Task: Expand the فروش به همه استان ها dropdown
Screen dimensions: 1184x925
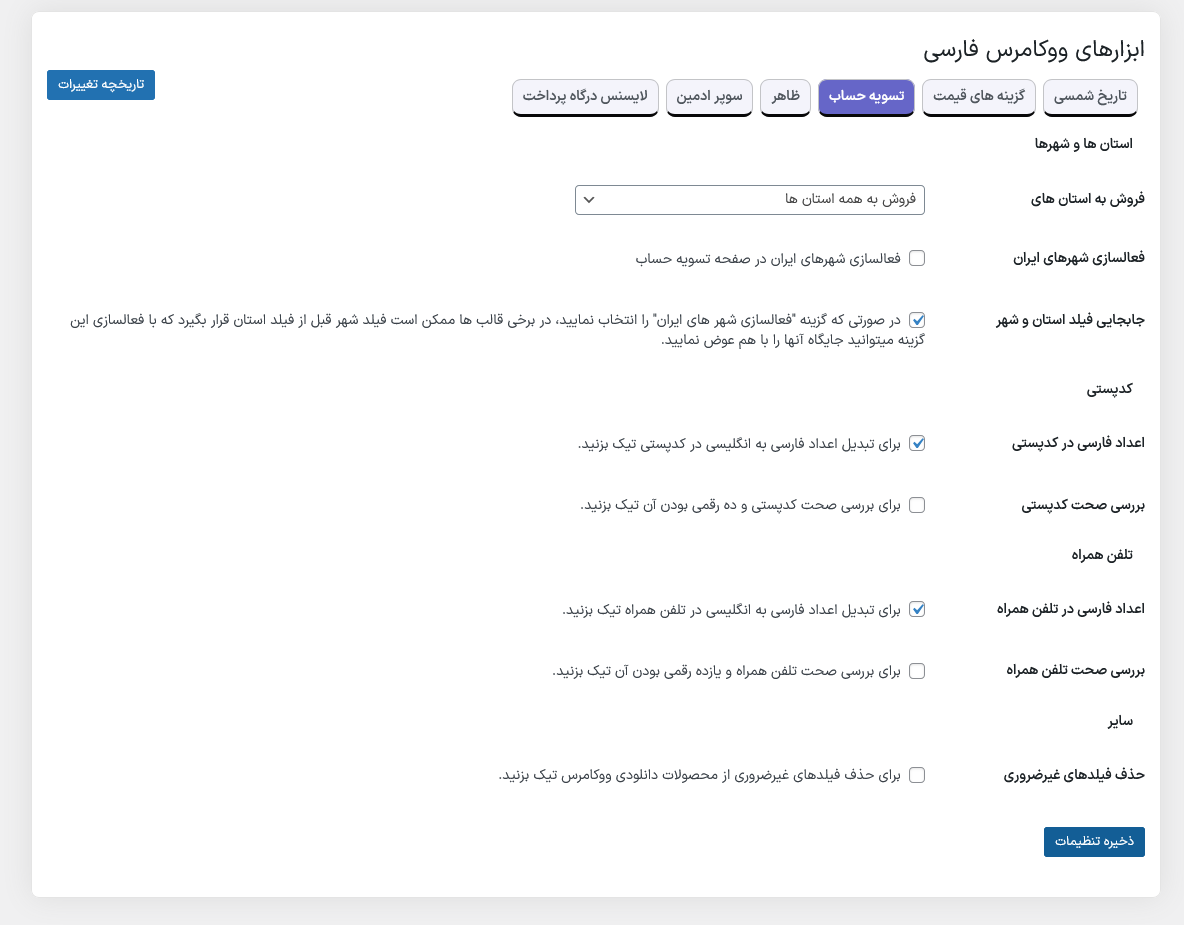Action: (x=750, y=200)
